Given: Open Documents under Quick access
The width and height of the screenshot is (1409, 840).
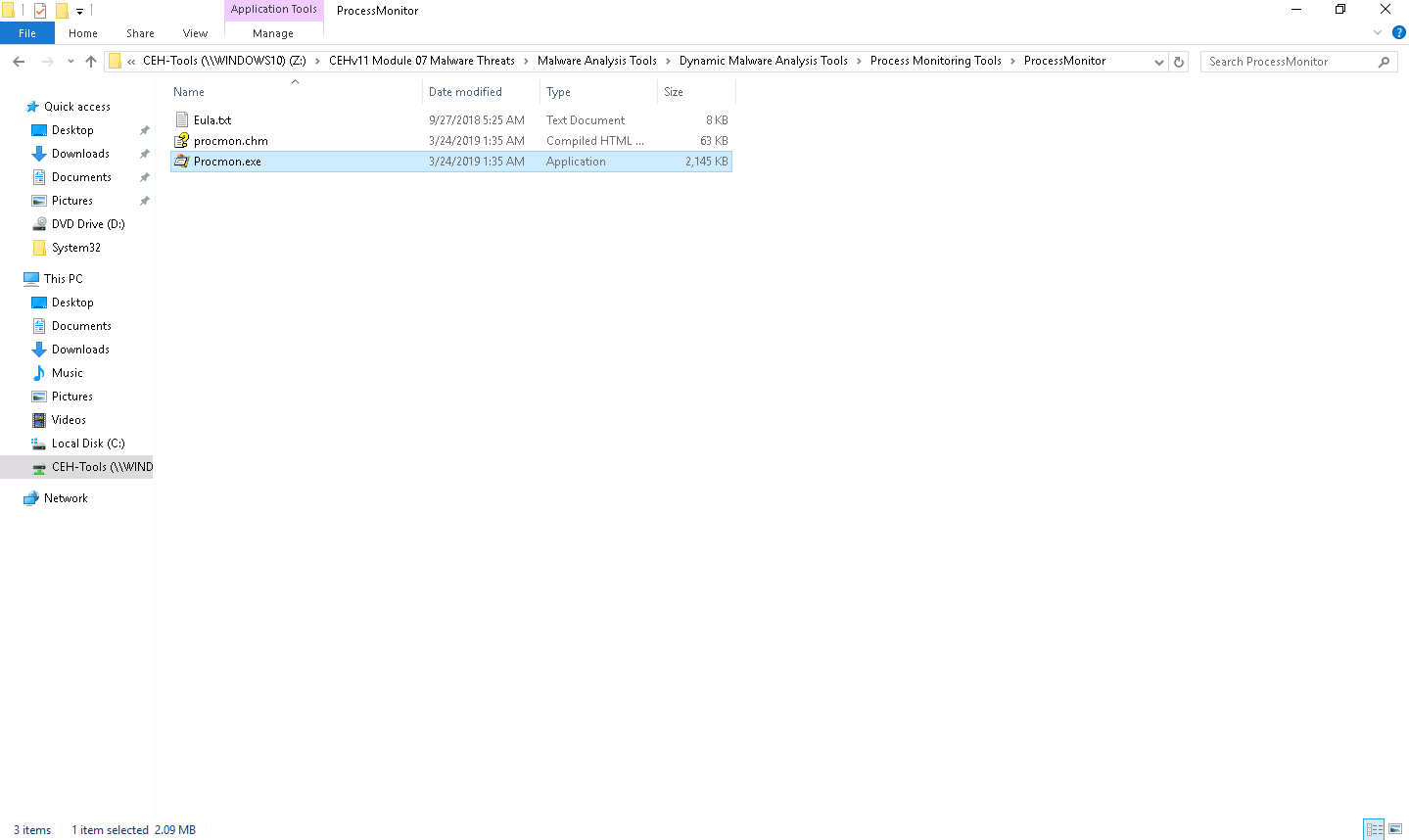Looking at the screenshot, I should coord(81,177).
